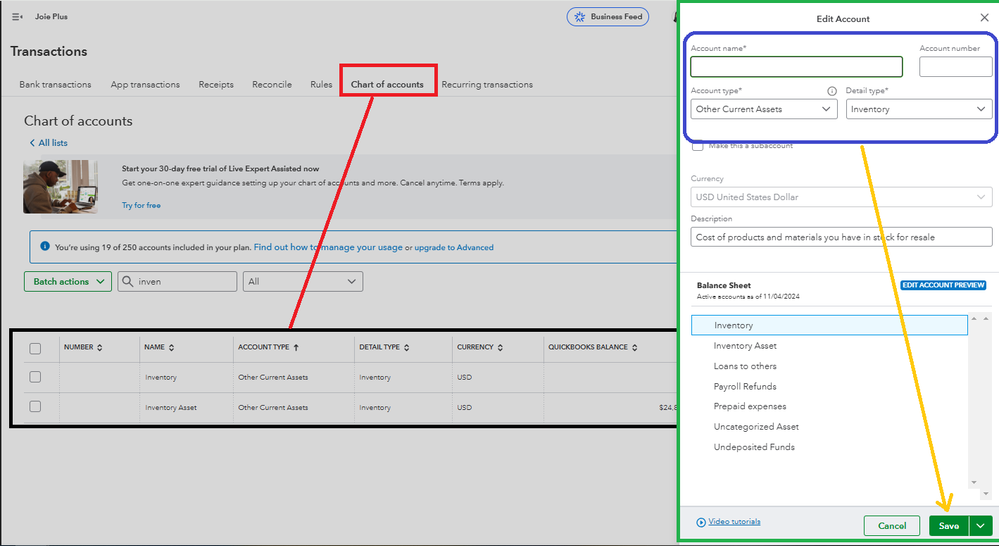Switch to Reconcile tab
Screen dimensions: 999x546
(272, 84)
